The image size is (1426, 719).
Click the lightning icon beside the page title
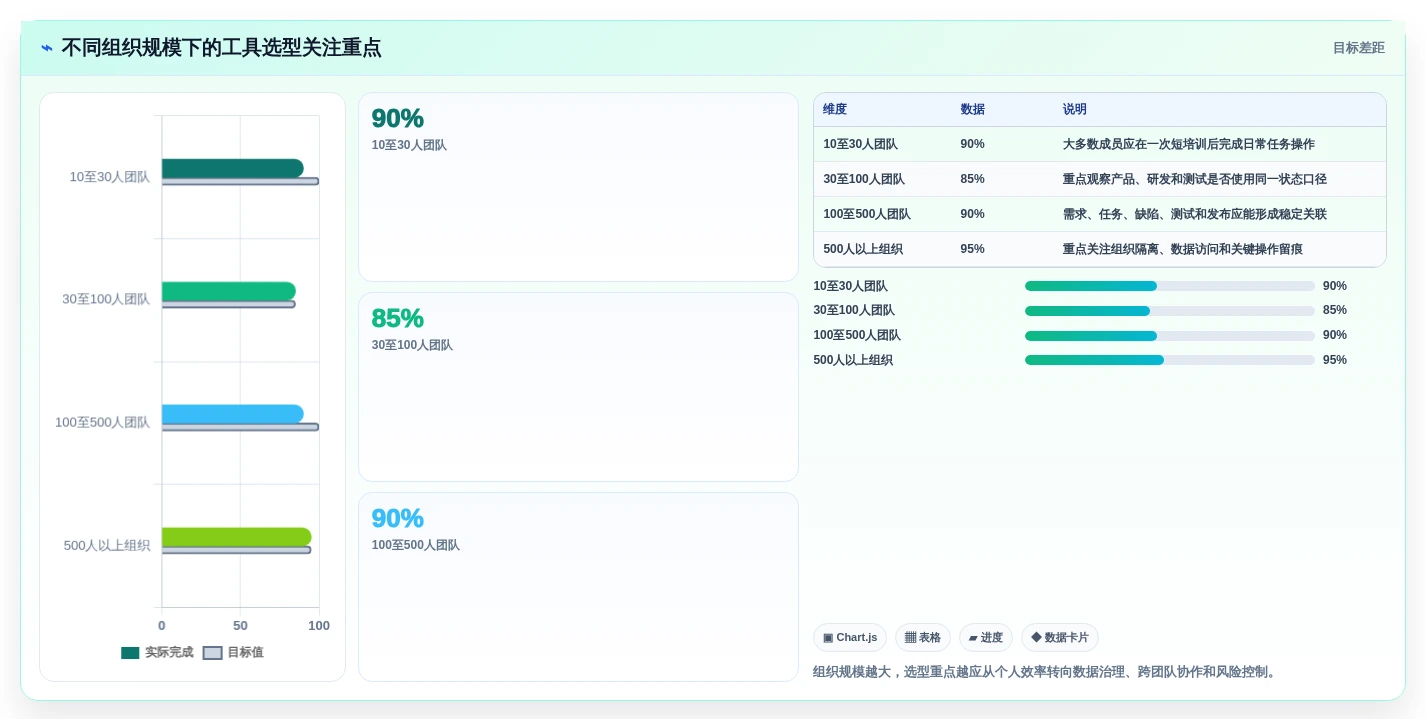point(47,48)
